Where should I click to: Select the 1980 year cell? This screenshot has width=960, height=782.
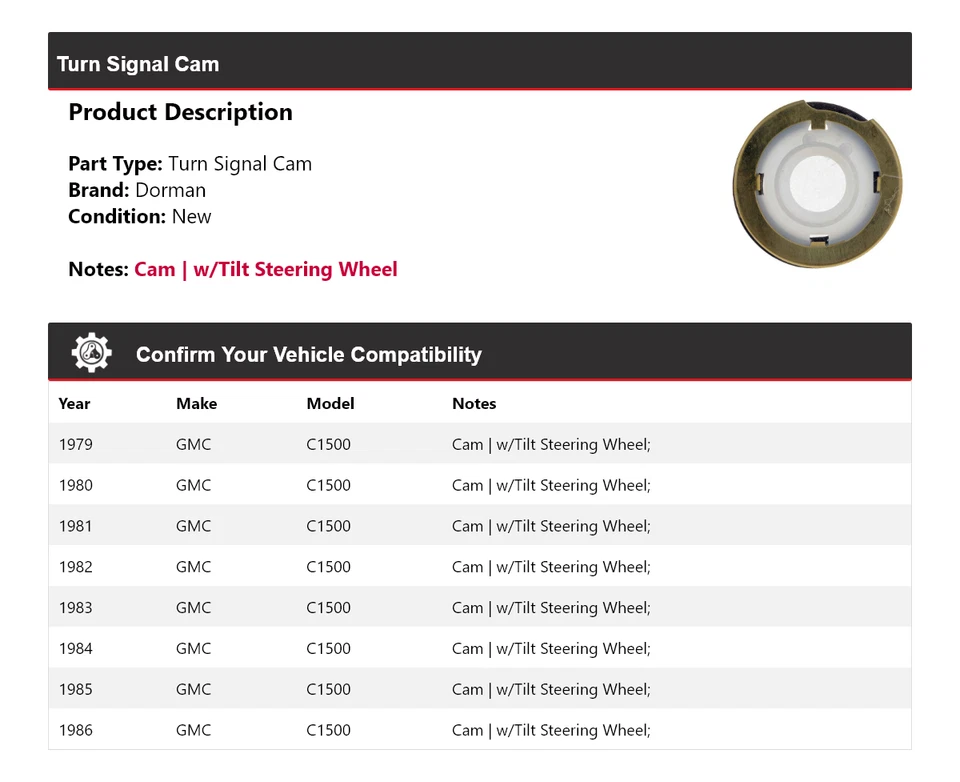76,485
